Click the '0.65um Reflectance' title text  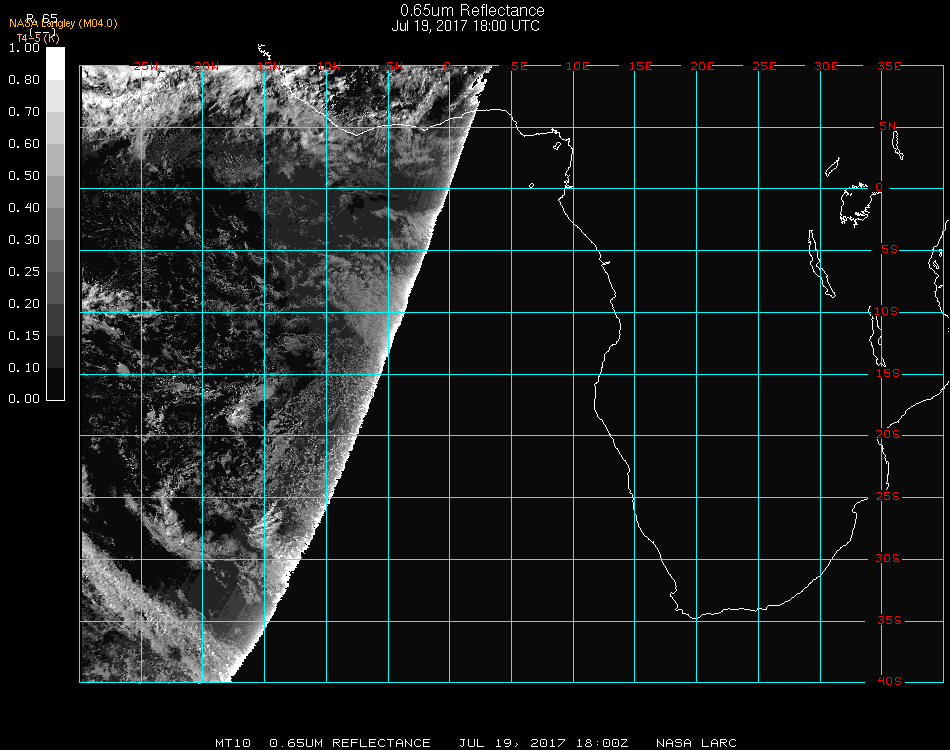click(x=472, y=11)
